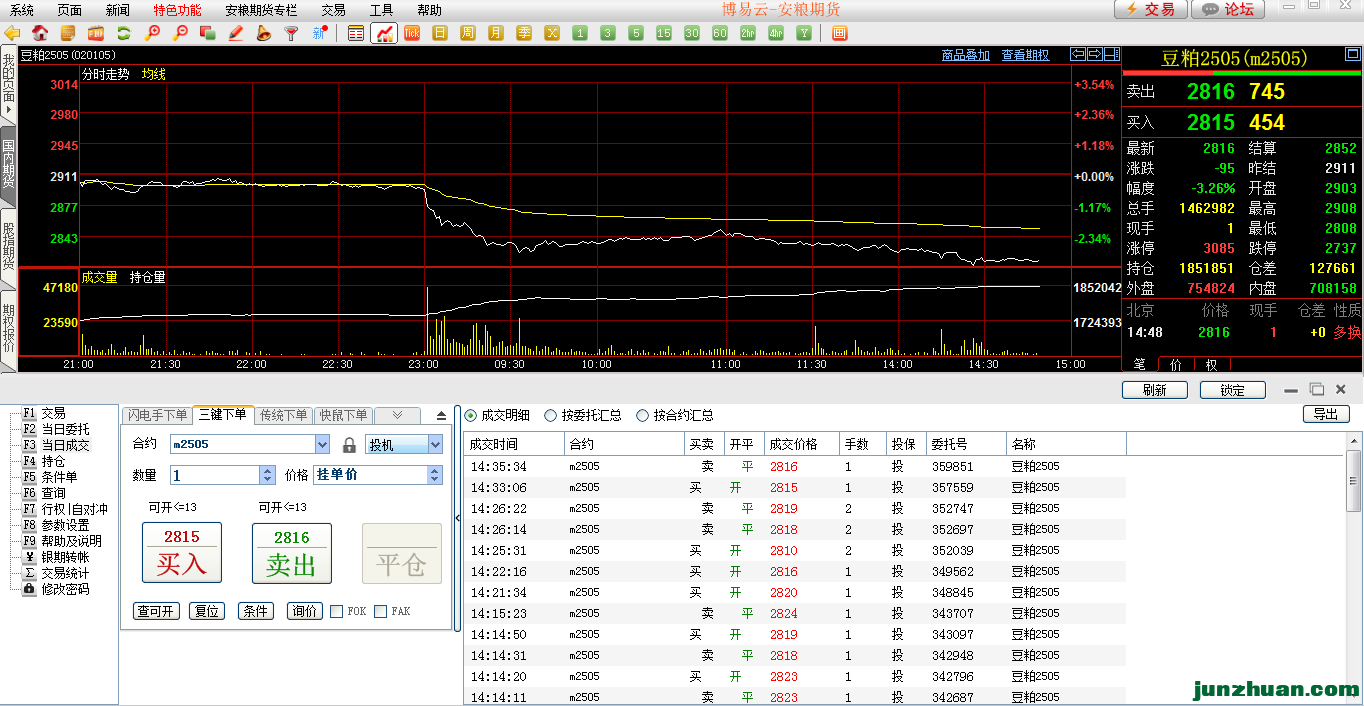Switch to the 快鼠下单 tab
The width and height of the screenshot is (1364, 706).
(343, 415)
